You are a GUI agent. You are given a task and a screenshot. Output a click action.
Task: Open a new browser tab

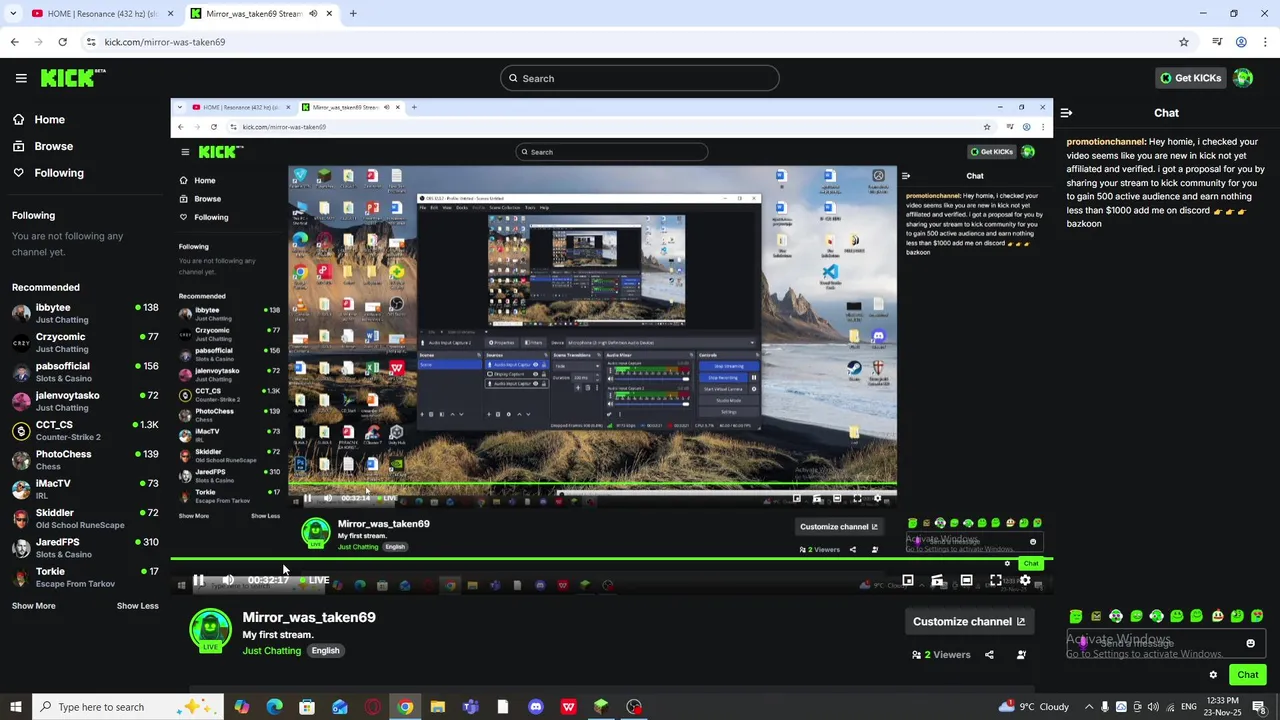[353, 13]
